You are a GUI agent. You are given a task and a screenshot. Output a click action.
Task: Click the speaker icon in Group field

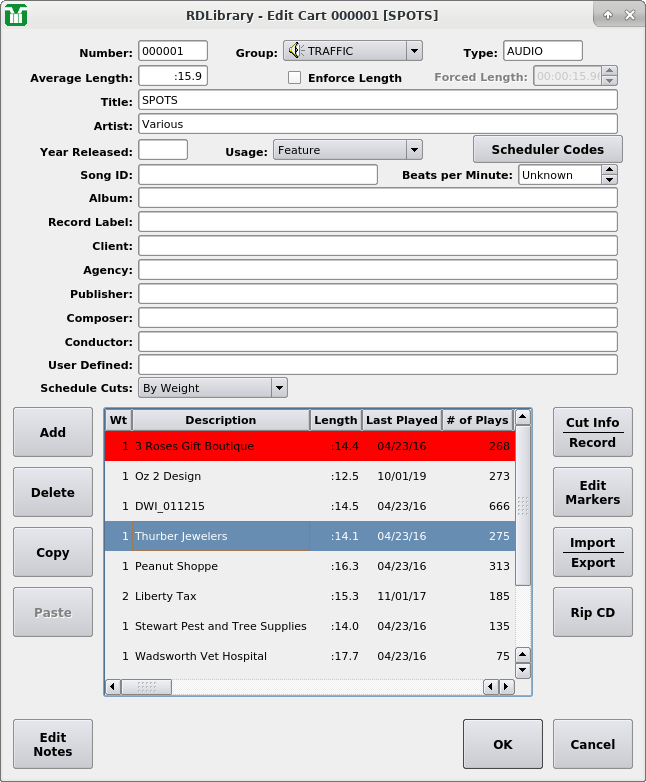pyautogui.click(x=295, y=51)
